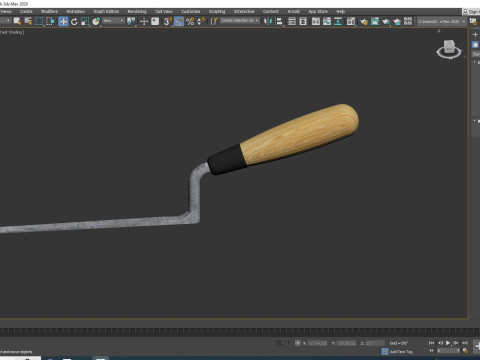480x360 pixels.
Task: Activate Select and Scale tool
Action: (x=85, y=22)
